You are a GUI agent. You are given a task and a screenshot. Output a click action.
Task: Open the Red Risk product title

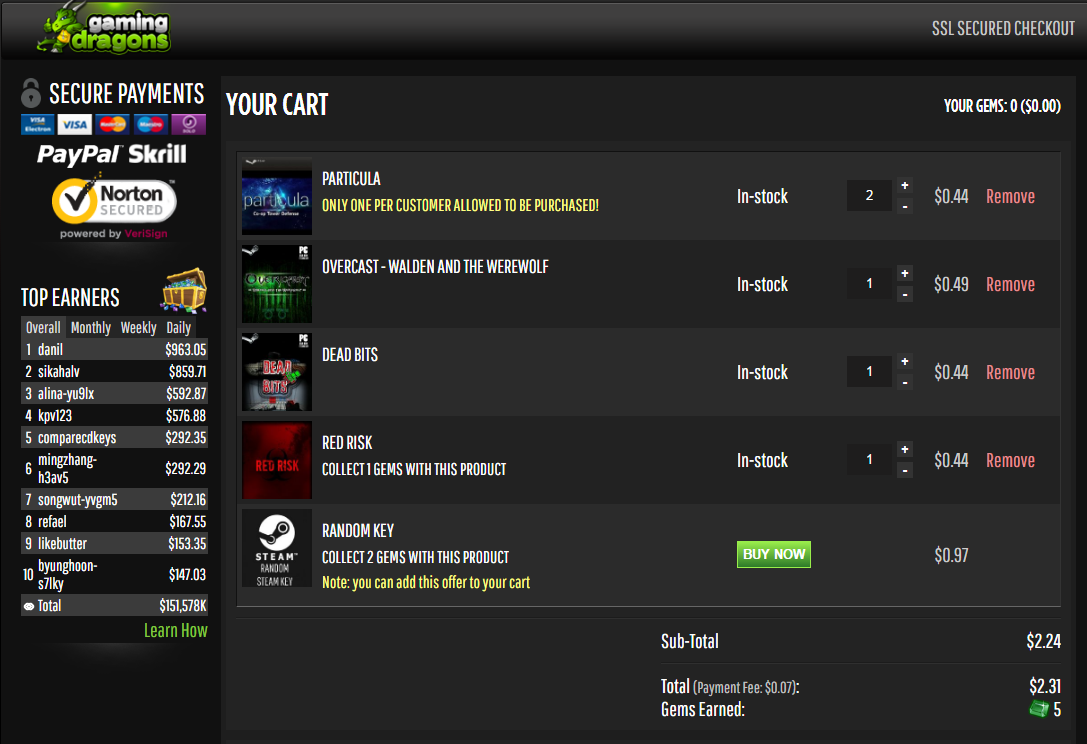click(347, 443)
